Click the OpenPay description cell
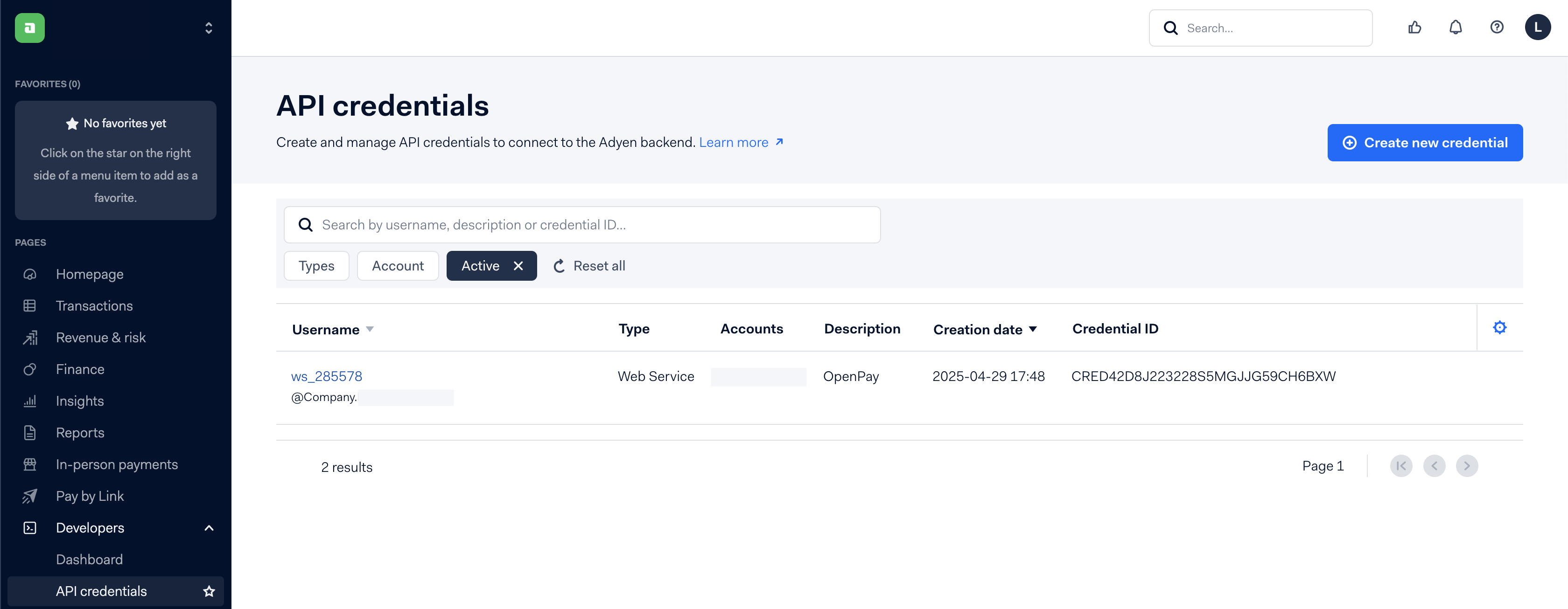This screenshot has height=609, width=1568. 851,376
